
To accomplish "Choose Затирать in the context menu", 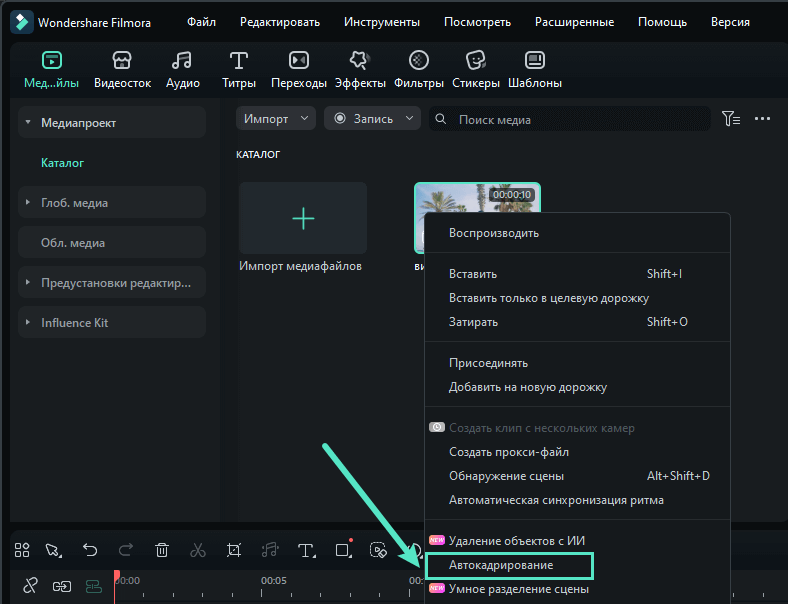I will click(577, 322).
